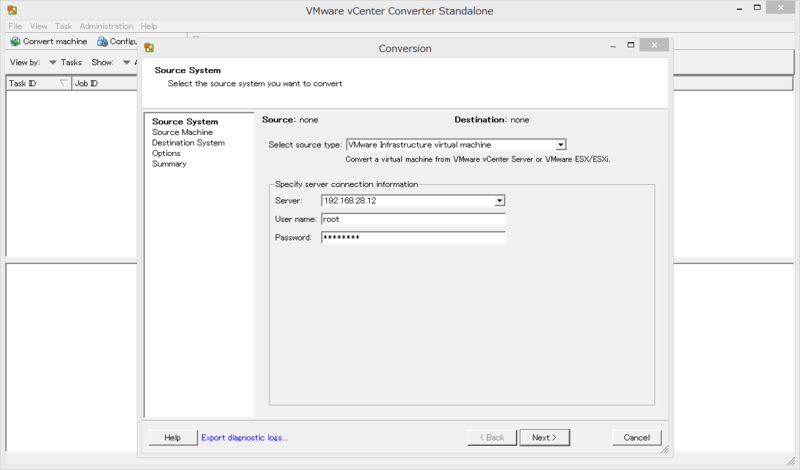The image size is (800, 470).
Task: Click the Help button in Conversion dialog
Action: (x=172, y=437)
